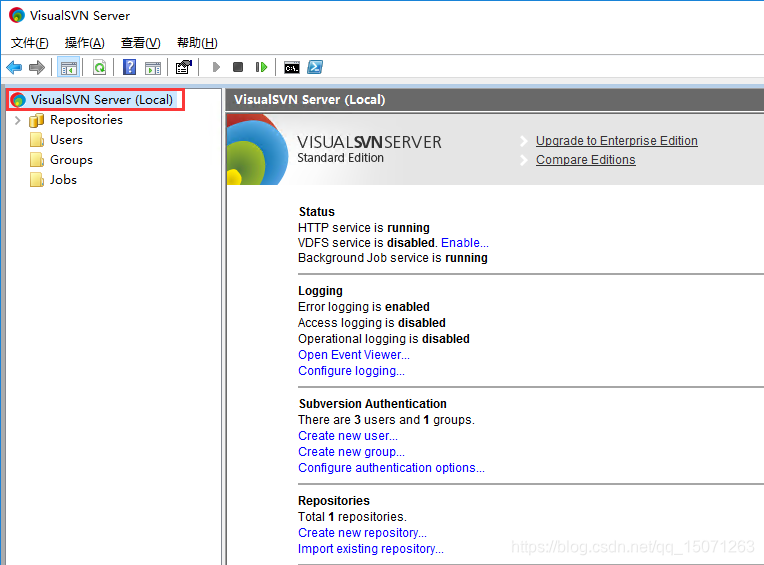Click Upgrade to Enterprise Edition link
The height and width of the screenshot is (565, 764).
616,141
